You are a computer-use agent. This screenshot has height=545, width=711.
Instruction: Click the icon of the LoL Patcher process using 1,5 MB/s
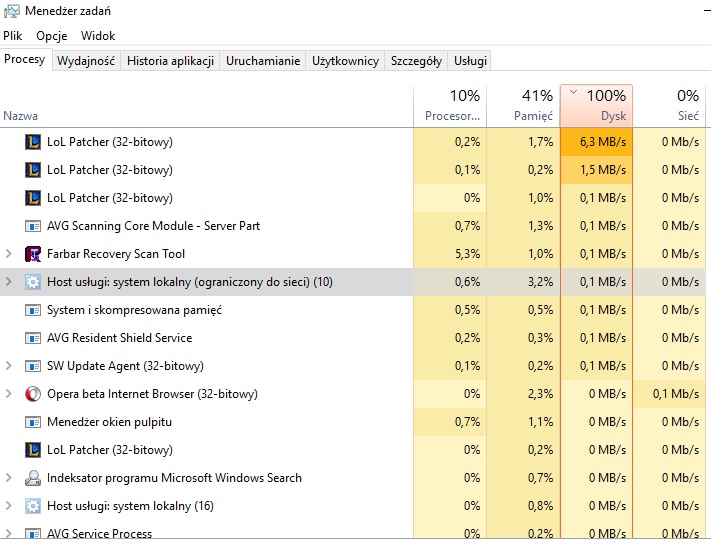[x=33, y=170]
